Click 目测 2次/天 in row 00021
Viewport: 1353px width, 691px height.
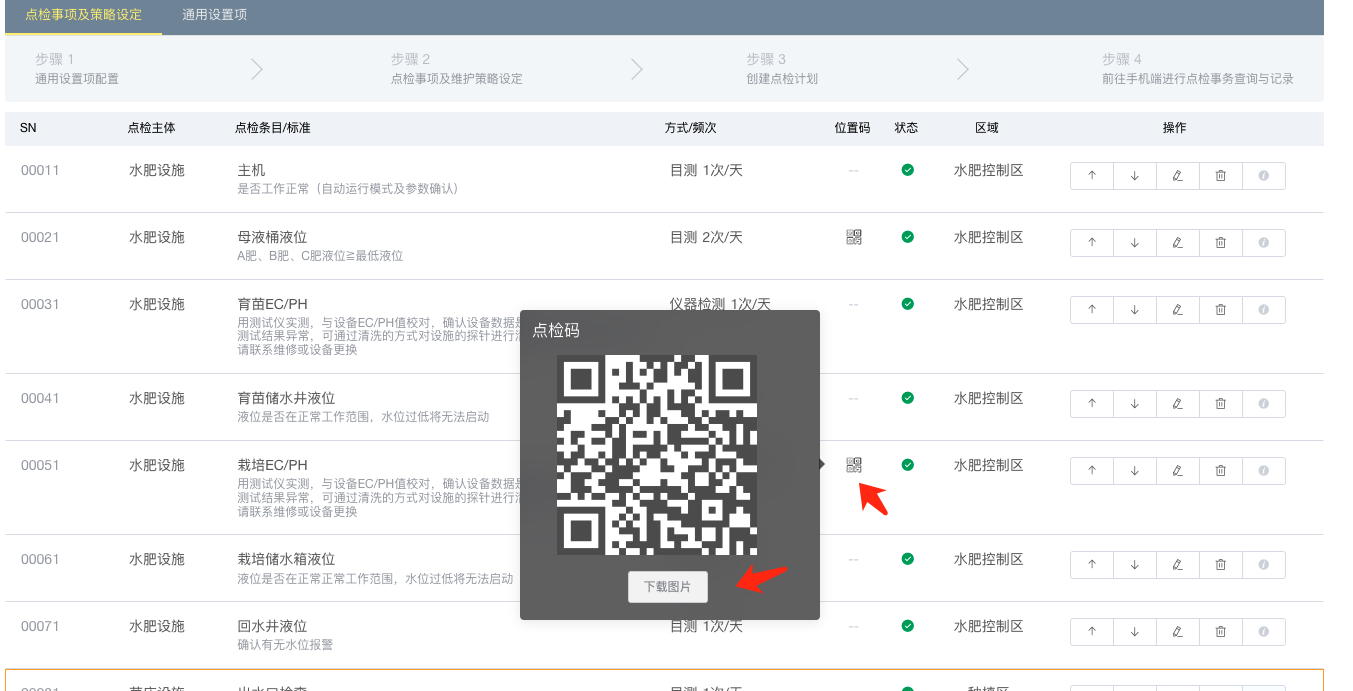click(706, 237)
